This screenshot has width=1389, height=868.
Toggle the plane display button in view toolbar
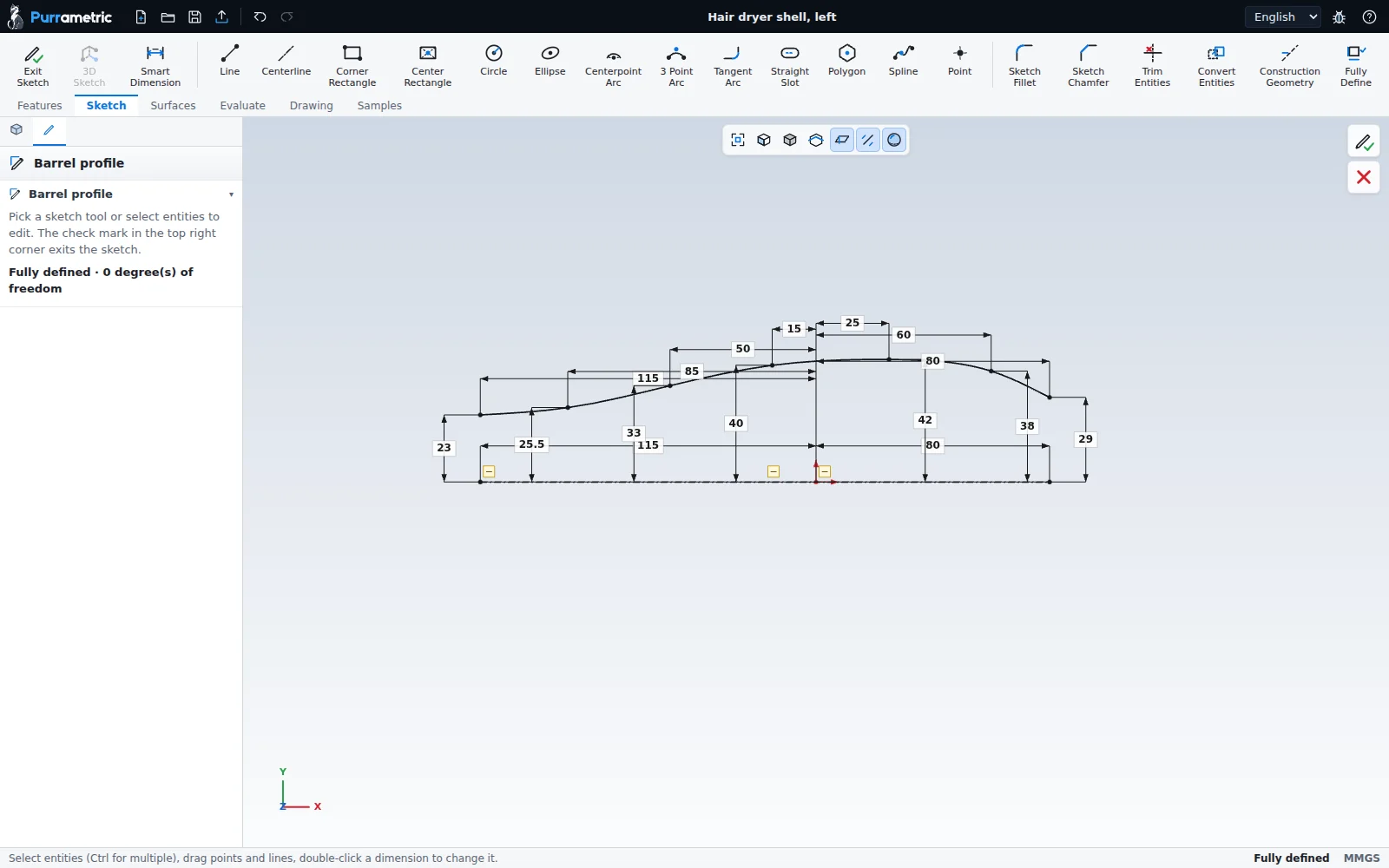(x=842, y=140)
